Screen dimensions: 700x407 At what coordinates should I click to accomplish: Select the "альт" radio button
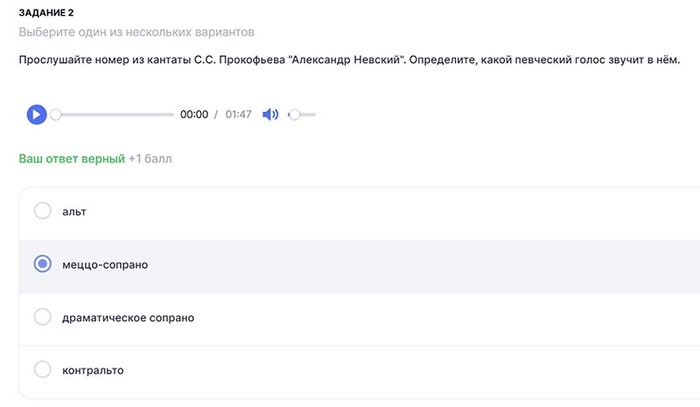(x=43, y=211)
